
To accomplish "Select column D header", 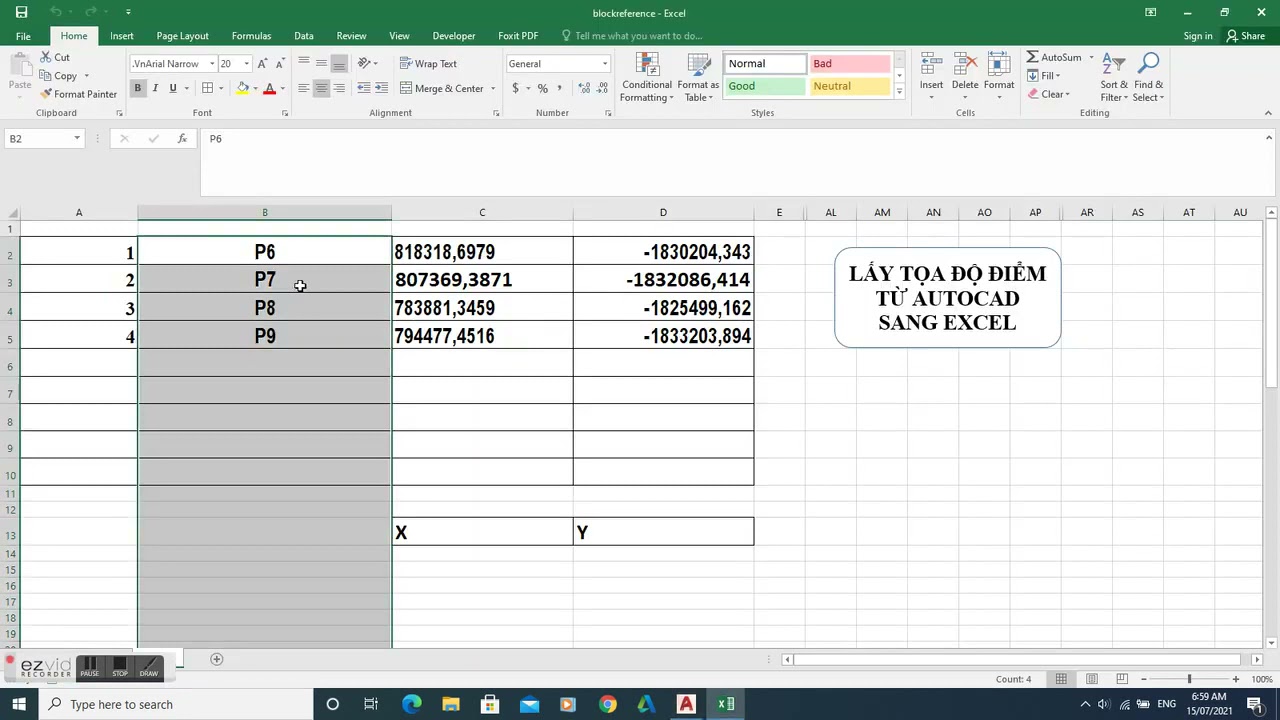I will (x=663, y=212).
